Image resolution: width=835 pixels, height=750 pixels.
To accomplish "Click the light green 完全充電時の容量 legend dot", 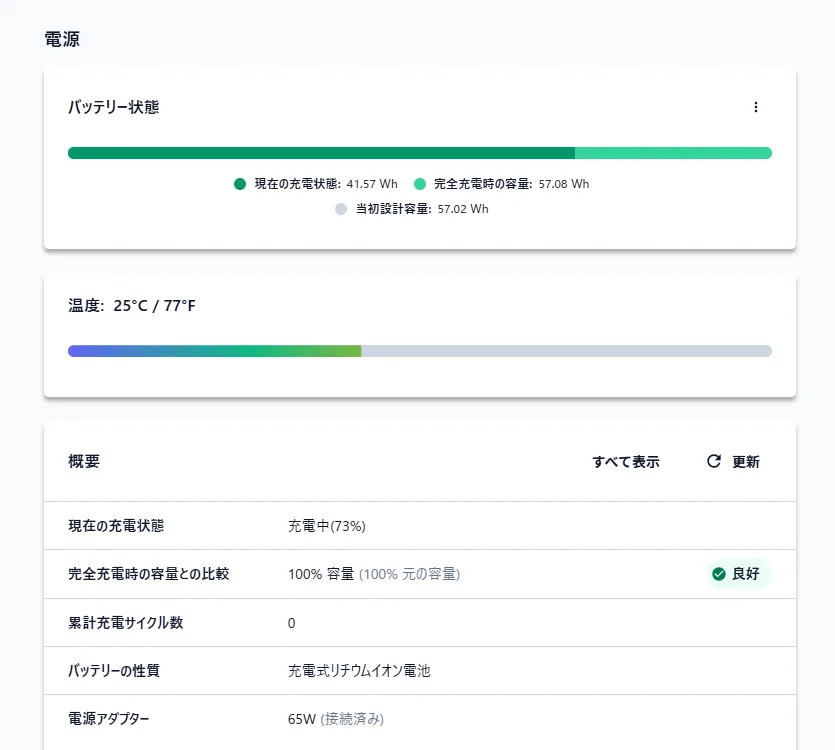I will [420, 184].
